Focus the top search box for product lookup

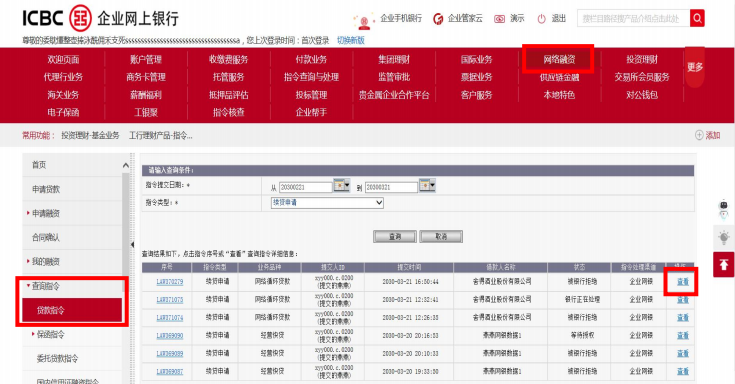click(x=633, y=18)
